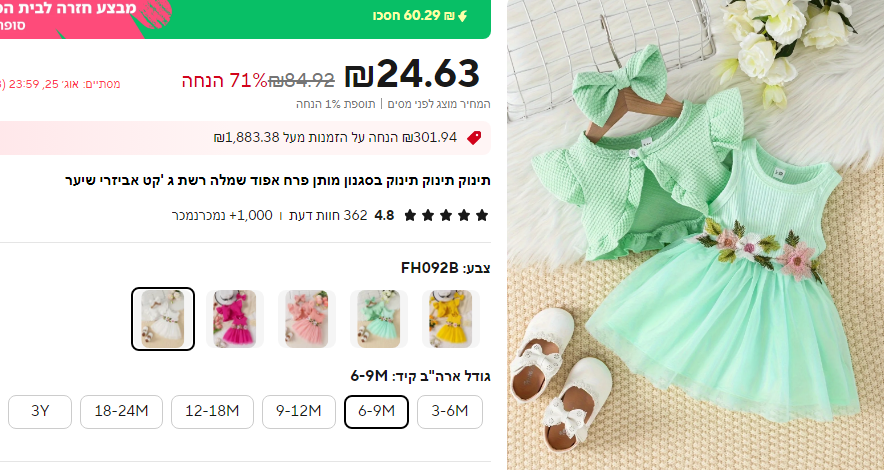Viewport: 884px width, 470px height.
Task: Select the mint green dress swatch
Action: tap(379, 319)
